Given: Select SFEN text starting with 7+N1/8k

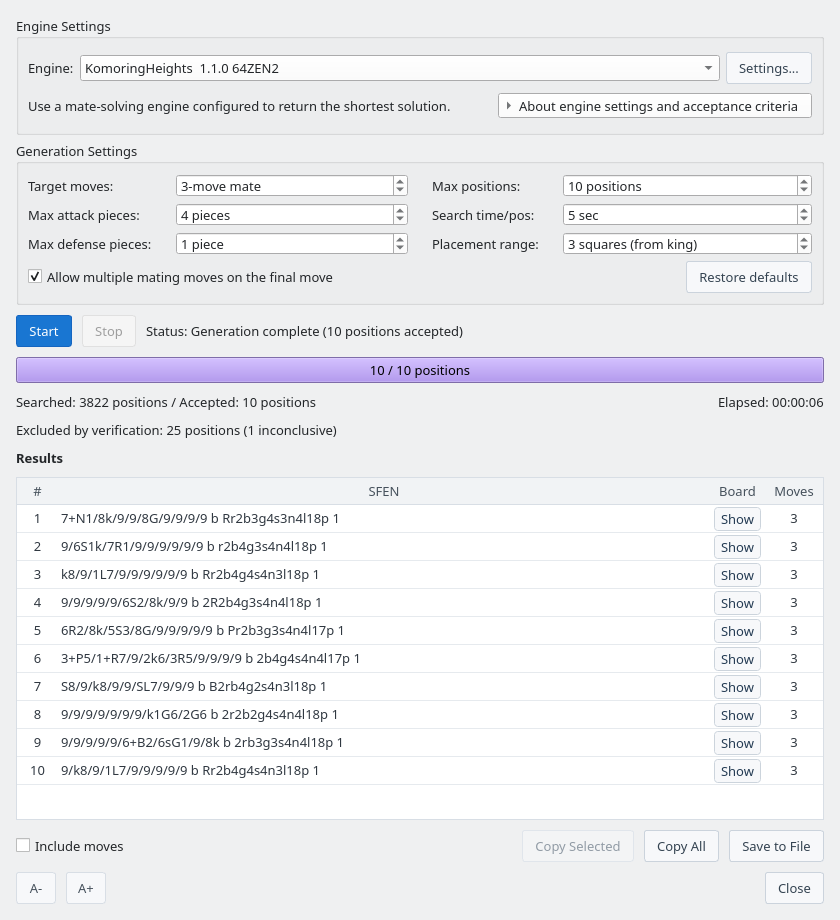Looking at the screenshot, I should tap(200, 519).
